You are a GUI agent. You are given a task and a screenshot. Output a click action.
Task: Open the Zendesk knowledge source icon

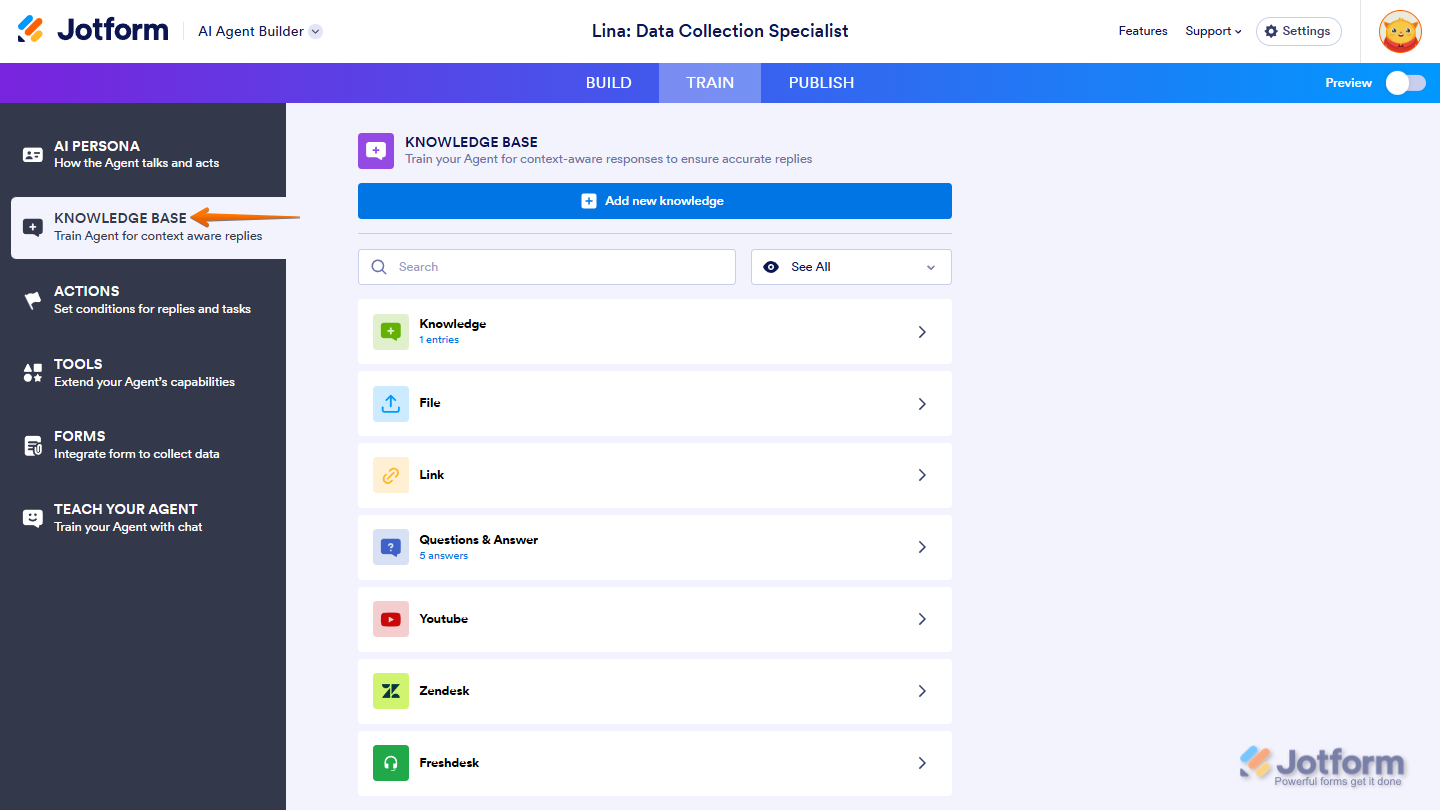click(391, 691)
